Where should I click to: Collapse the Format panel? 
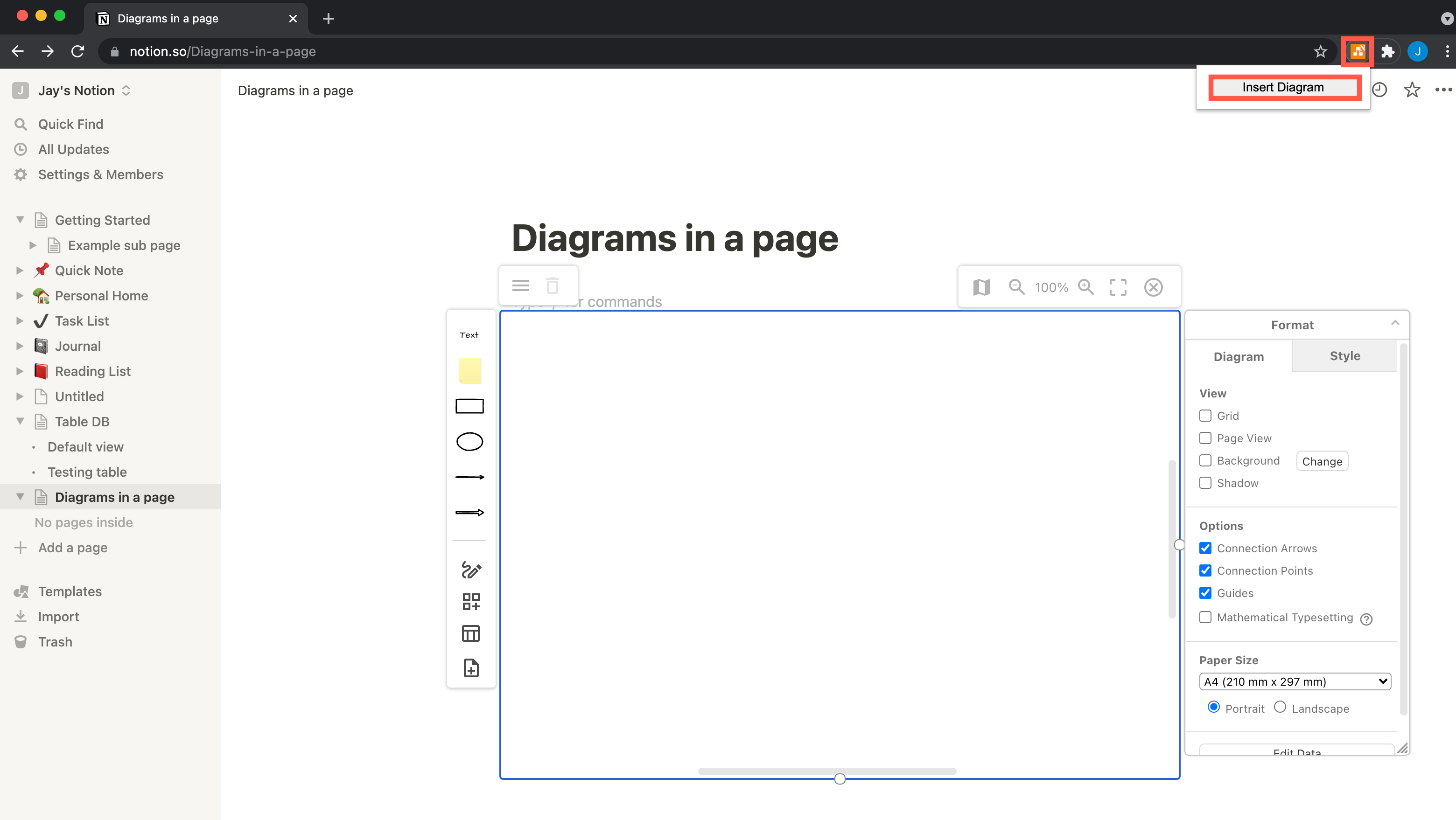click(1395, 323)
